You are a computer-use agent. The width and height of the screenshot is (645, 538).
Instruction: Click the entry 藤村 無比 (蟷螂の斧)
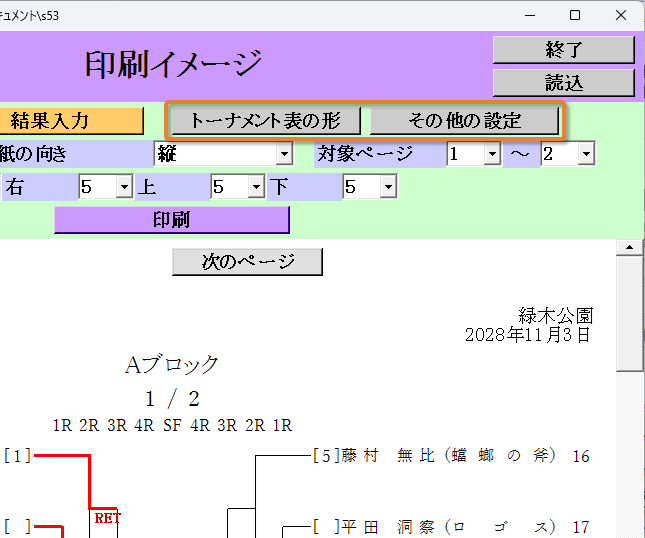[x=448, y=456]
